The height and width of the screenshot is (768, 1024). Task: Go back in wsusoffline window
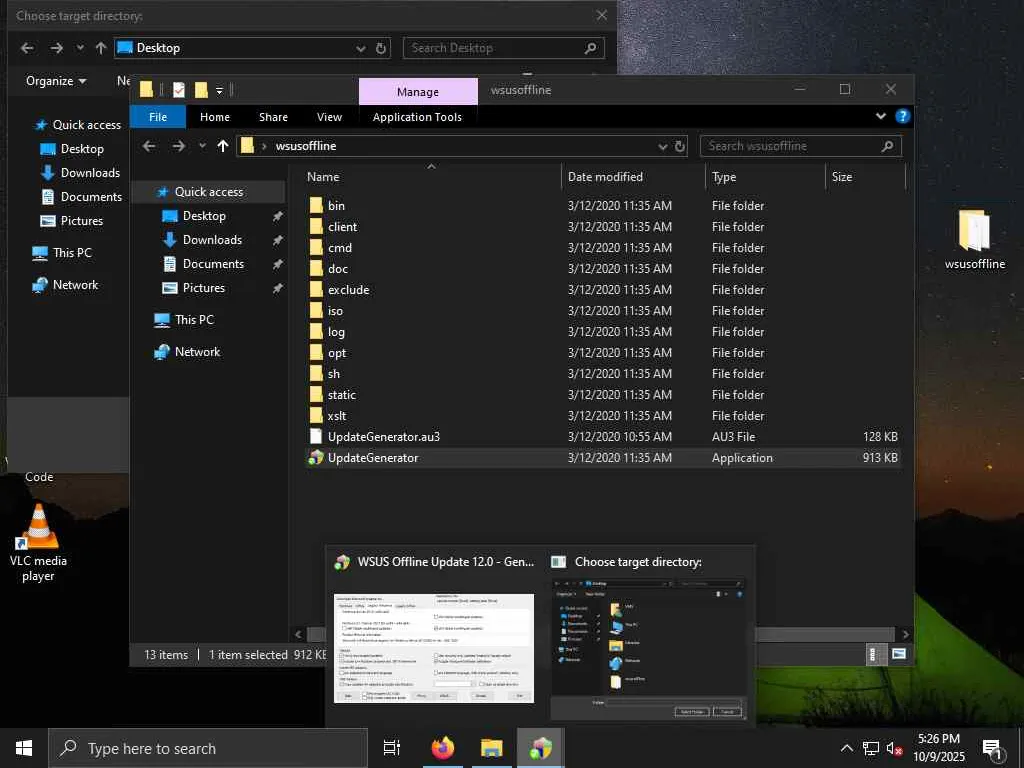[x=149, y=146]
